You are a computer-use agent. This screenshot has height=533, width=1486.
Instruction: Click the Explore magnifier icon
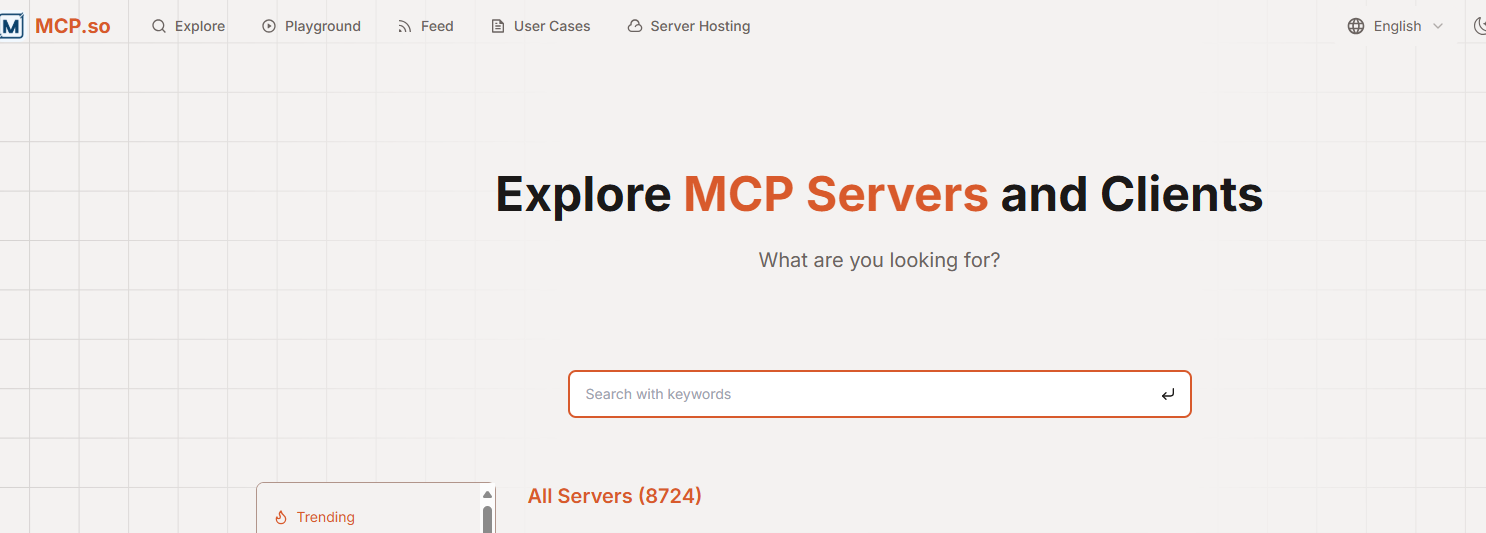click(x=159, y=26)
